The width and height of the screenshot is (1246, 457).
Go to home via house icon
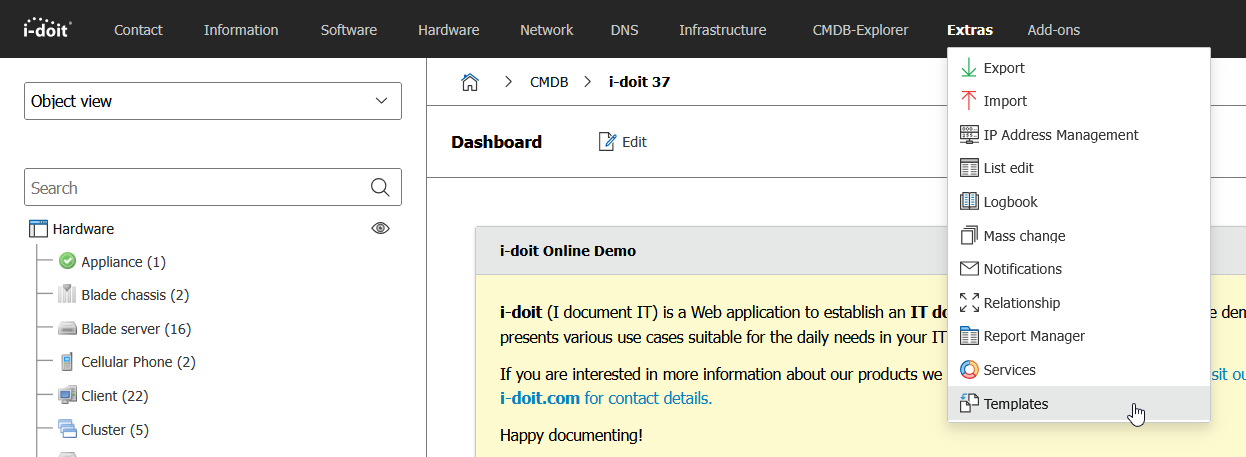coord(469,82)
